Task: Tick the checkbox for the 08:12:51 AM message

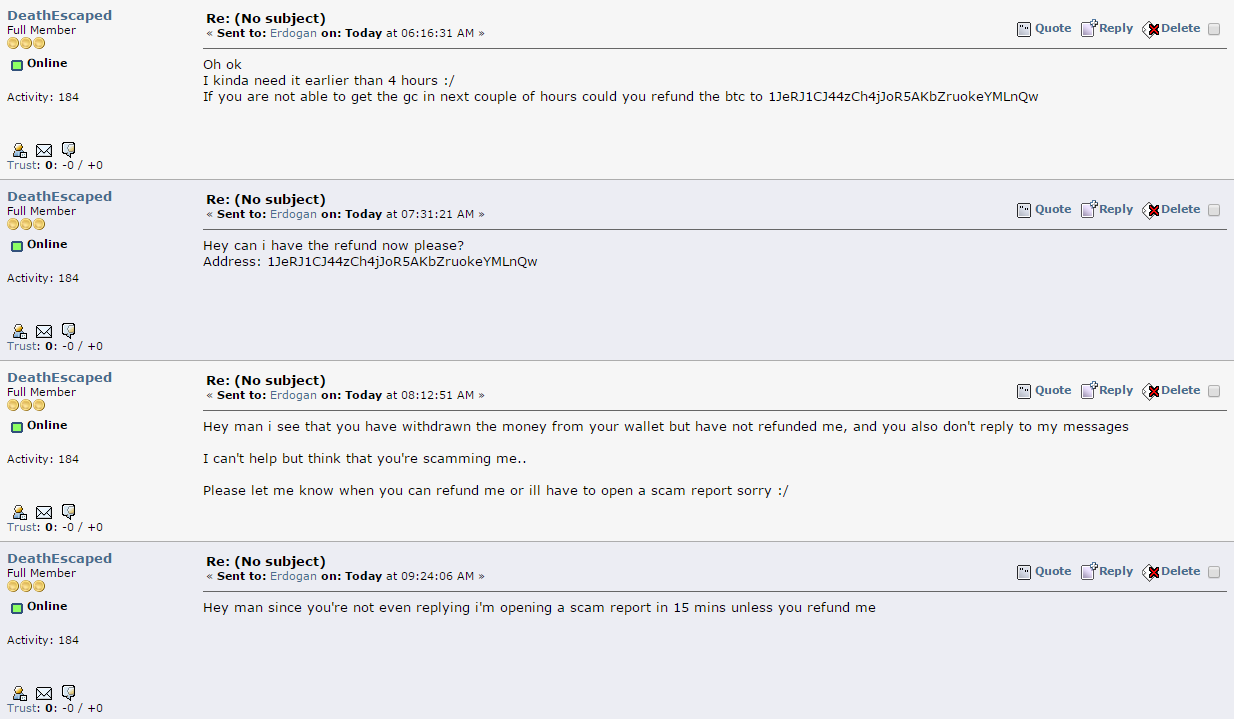Action: click(1214, 392)
